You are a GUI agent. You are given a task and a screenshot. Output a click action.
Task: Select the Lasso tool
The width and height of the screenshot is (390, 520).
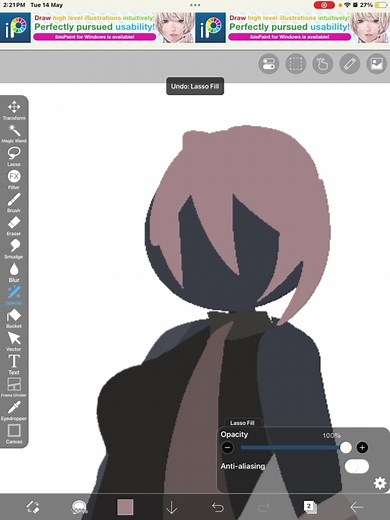14,156
